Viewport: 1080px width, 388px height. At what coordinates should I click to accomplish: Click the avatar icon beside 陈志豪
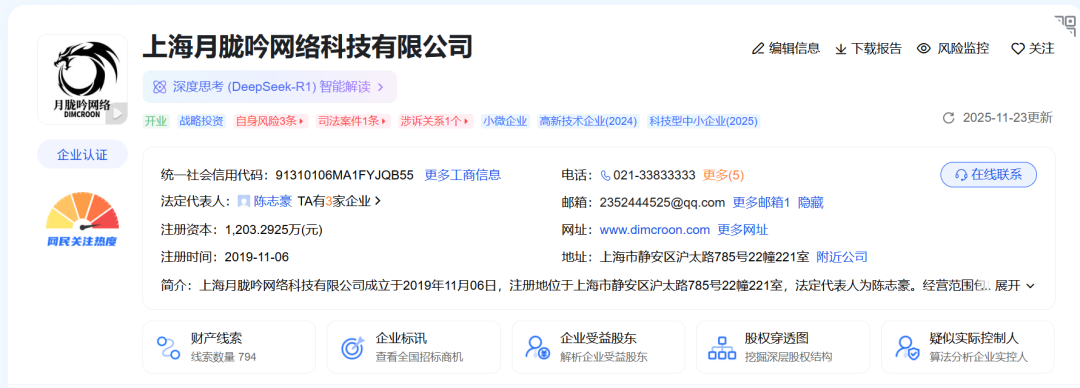(x=244, y=201)
